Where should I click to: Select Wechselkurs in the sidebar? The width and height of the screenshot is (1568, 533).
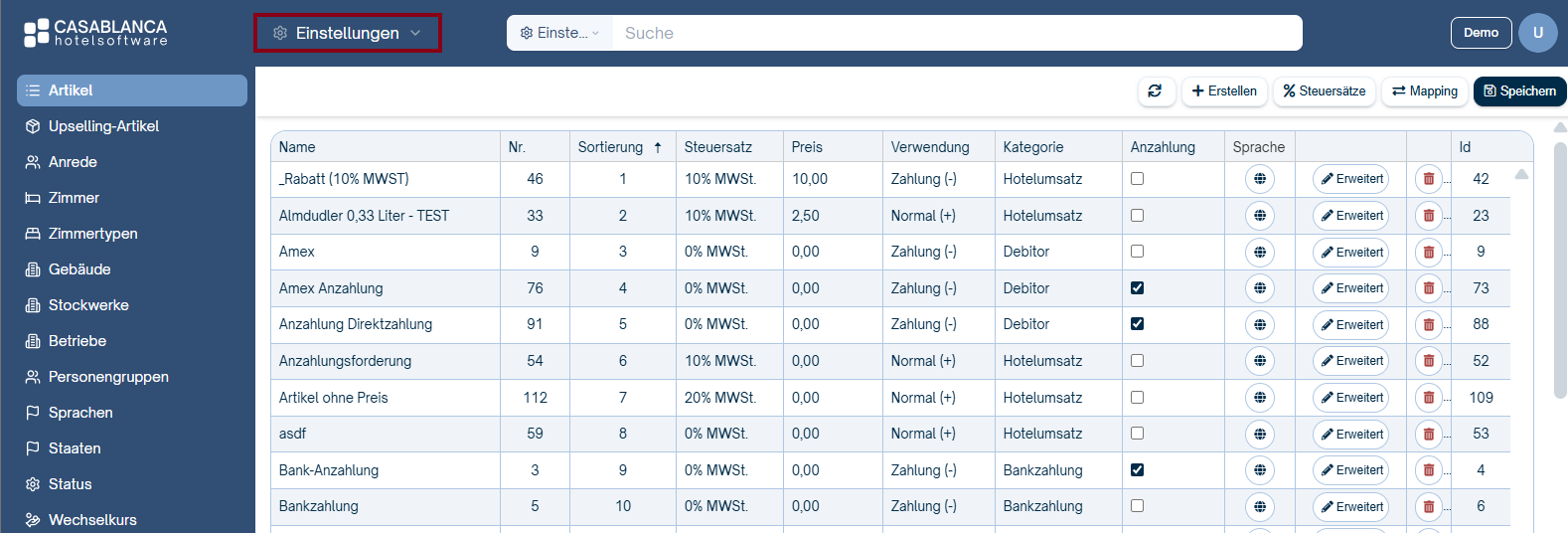(132, 520)
